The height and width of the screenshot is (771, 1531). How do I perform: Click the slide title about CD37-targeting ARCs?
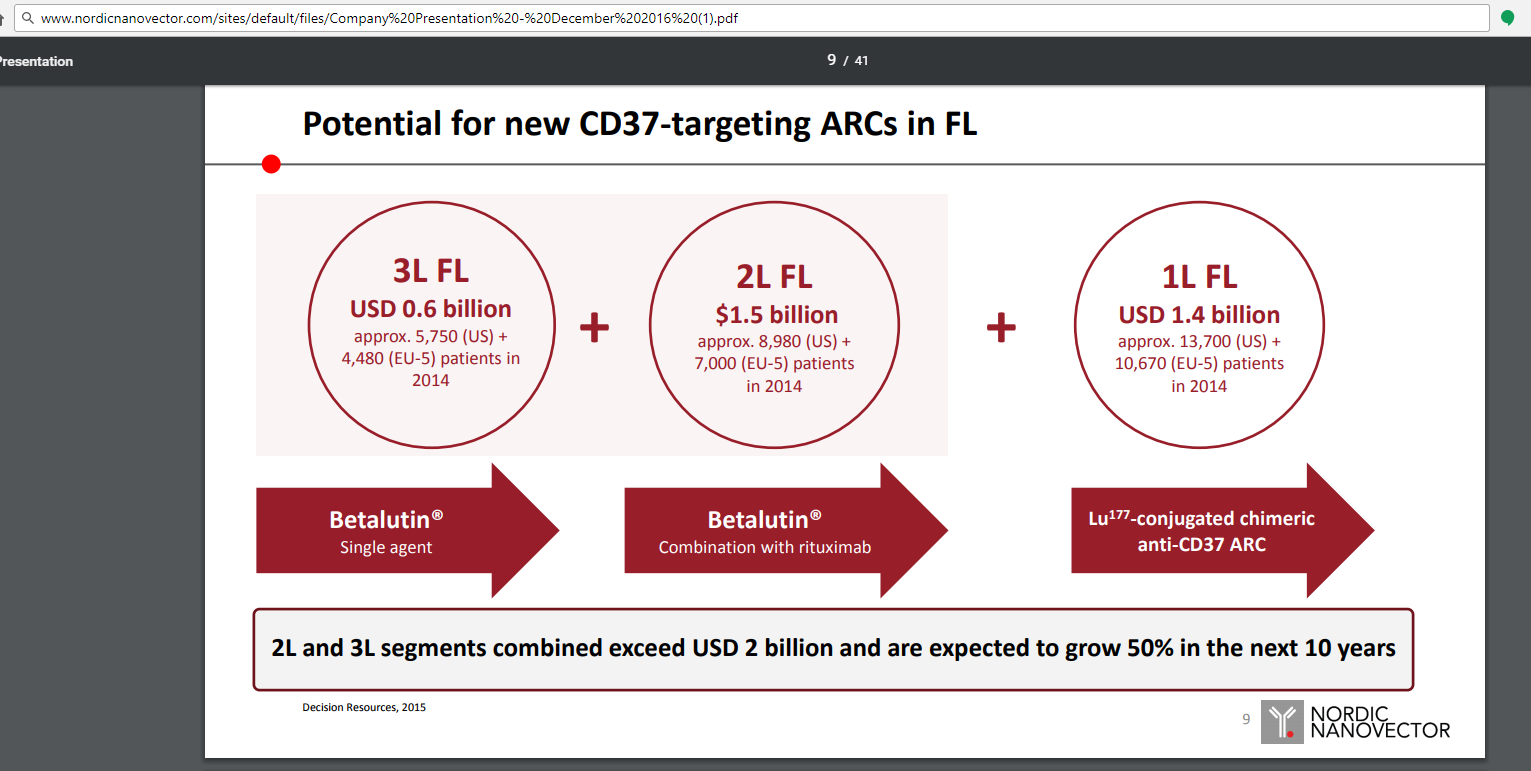pos(640,124)
